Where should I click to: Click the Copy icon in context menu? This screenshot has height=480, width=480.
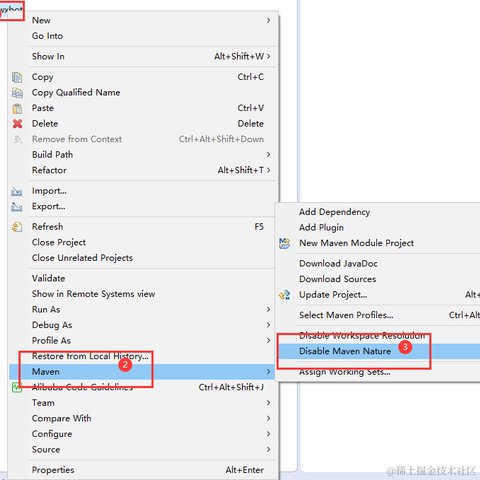17,77
